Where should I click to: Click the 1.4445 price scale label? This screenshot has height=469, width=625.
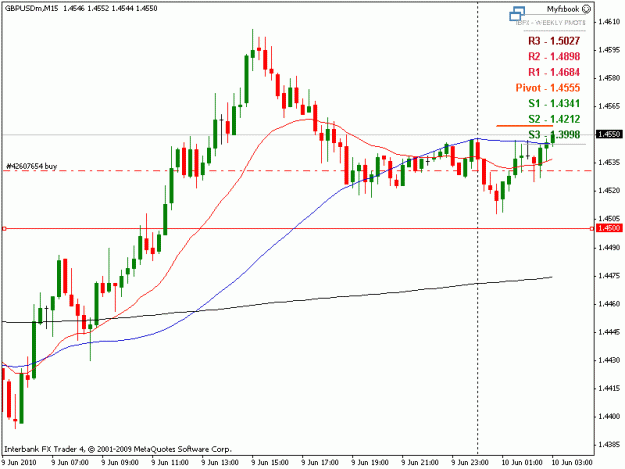609,332
